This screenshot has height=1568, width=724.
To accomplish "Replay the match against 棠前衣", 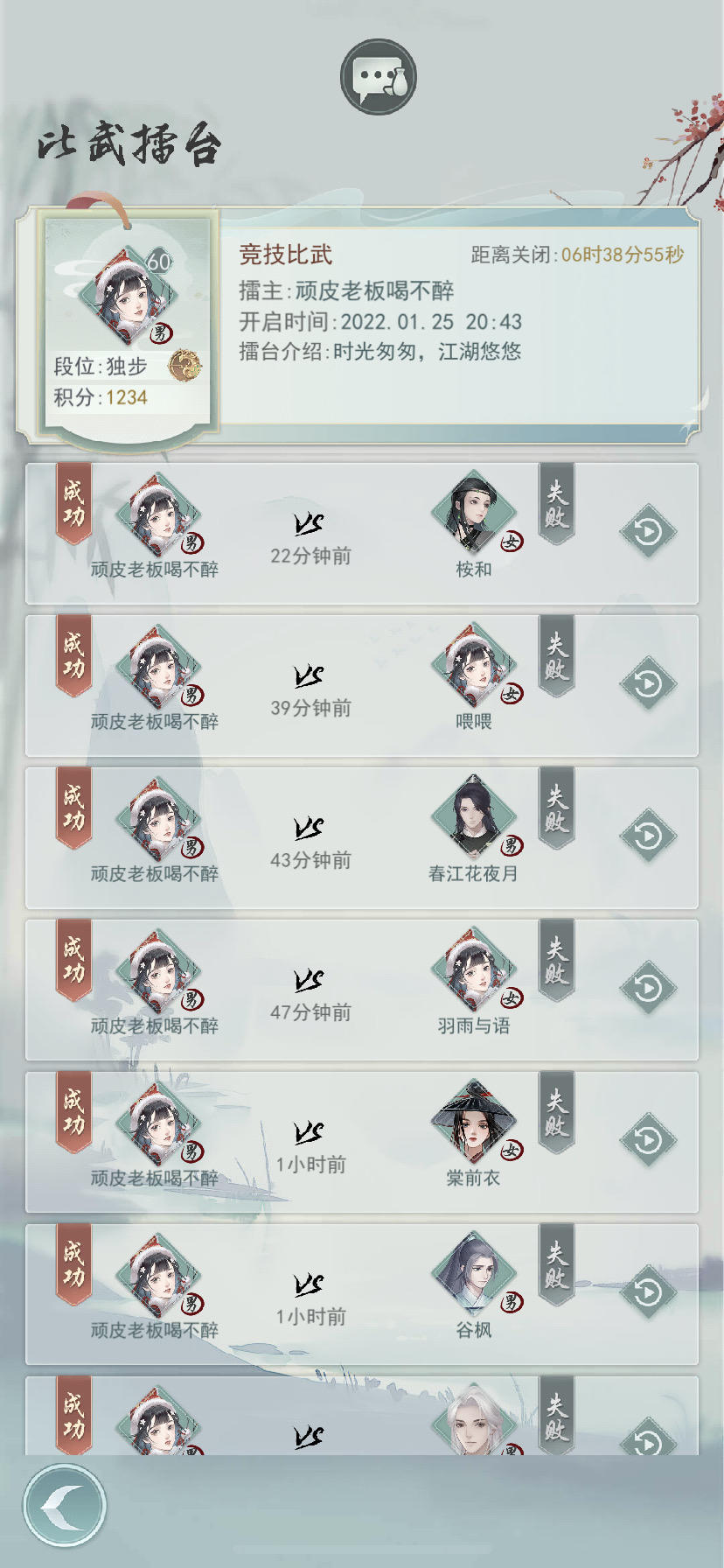I will 648,1140.
